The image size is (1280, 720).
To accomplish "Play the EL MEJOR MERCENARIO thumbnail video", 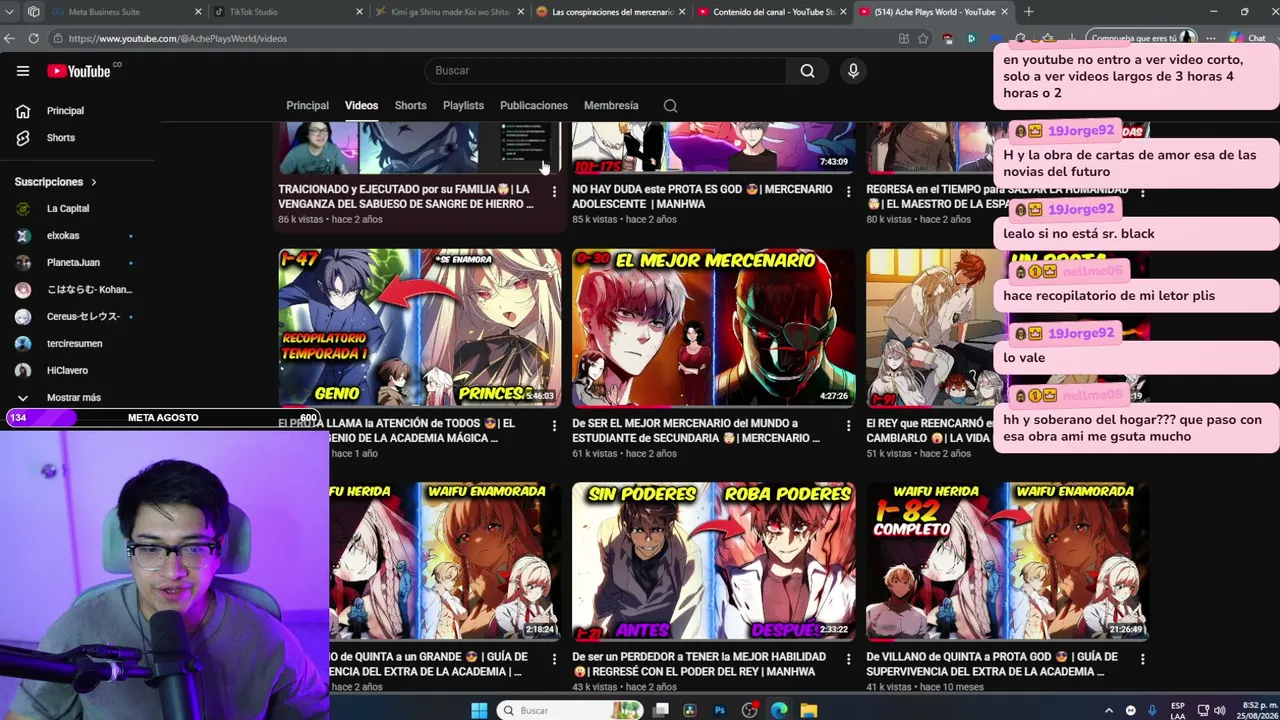I will (x=714, y=328).
